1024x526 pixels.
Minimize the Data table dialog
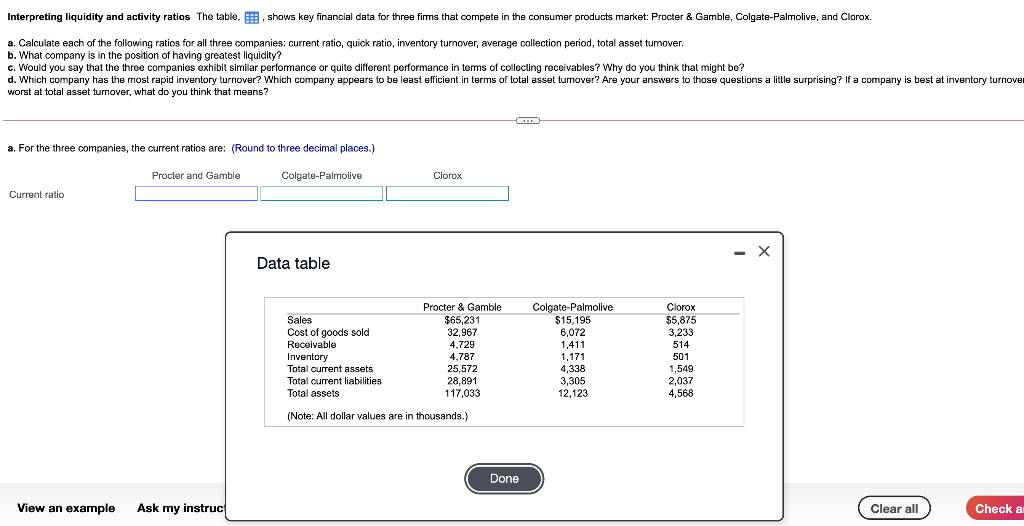739,252
